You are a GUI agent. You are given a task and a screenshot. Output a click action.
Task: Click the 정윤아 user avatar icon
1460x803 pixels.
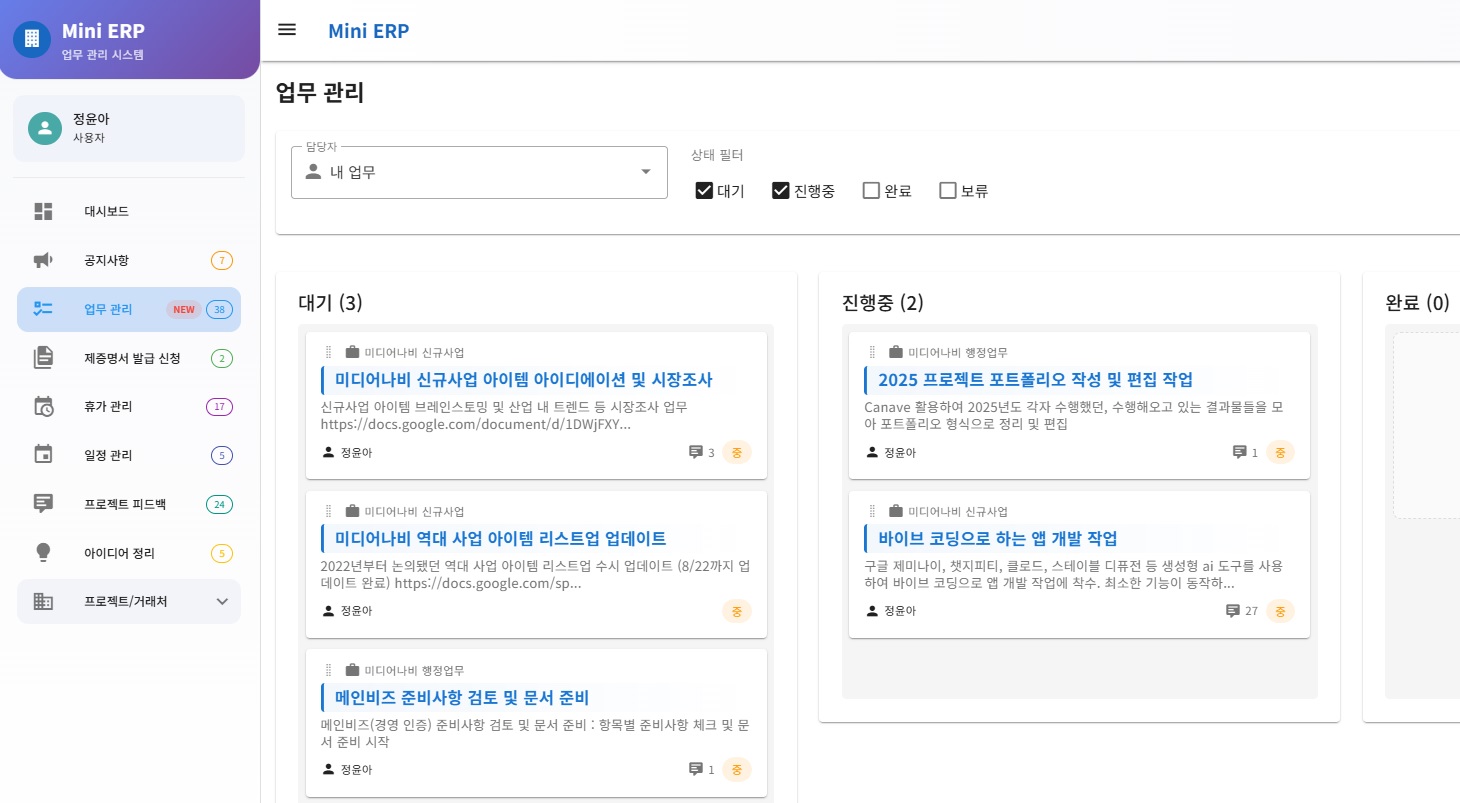coord(44,128)
